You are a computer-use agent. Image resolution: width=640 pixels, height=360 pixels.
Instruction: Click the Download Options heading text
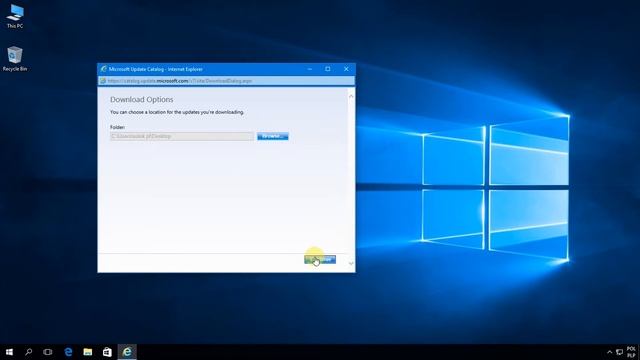142,100
